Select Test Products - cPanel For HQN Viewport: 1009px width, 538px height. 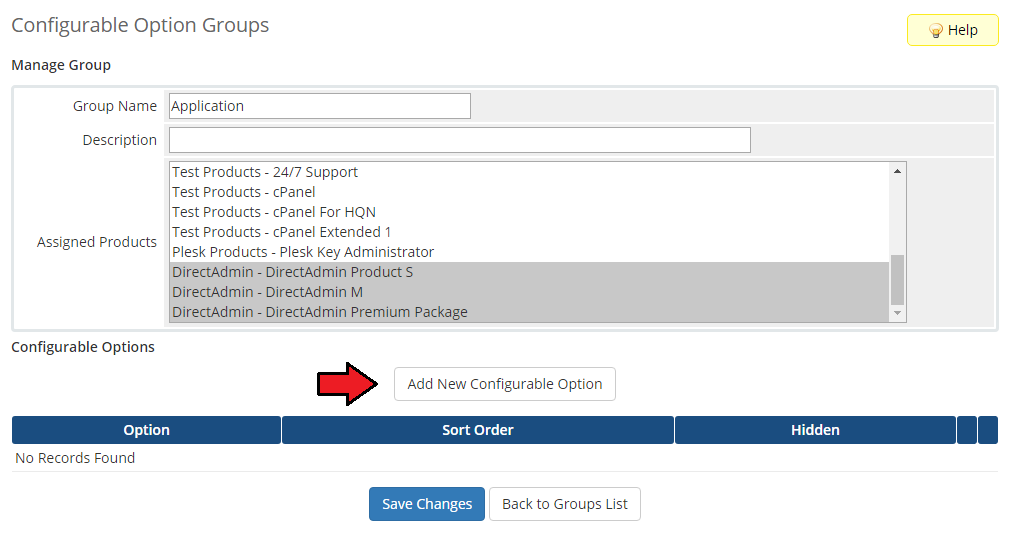(529, 212)
